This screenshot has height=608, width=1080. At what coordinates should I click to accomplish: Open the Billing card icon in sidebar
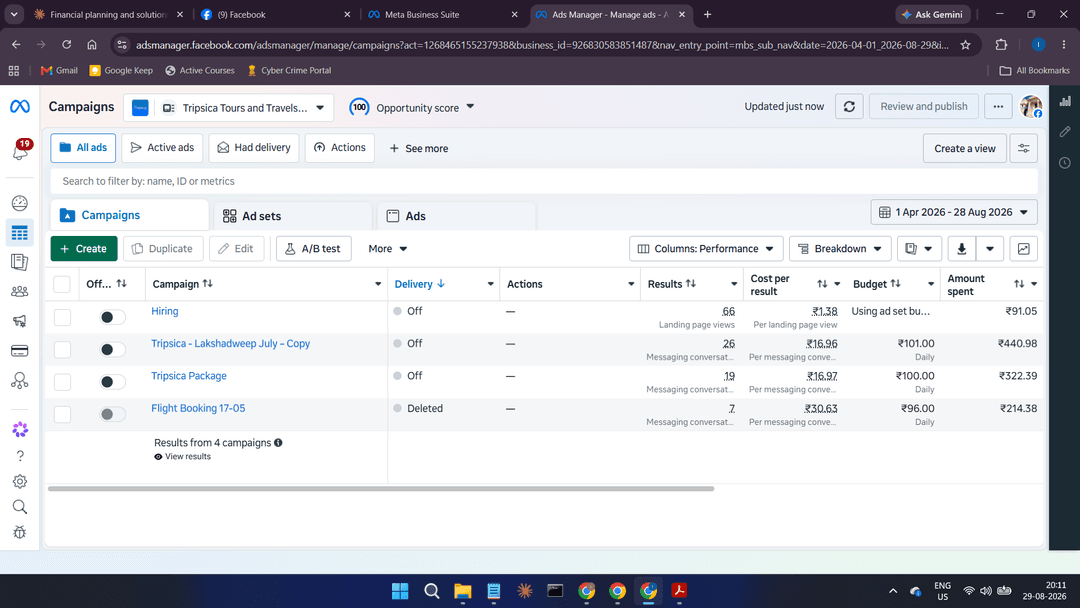[20, 350]
